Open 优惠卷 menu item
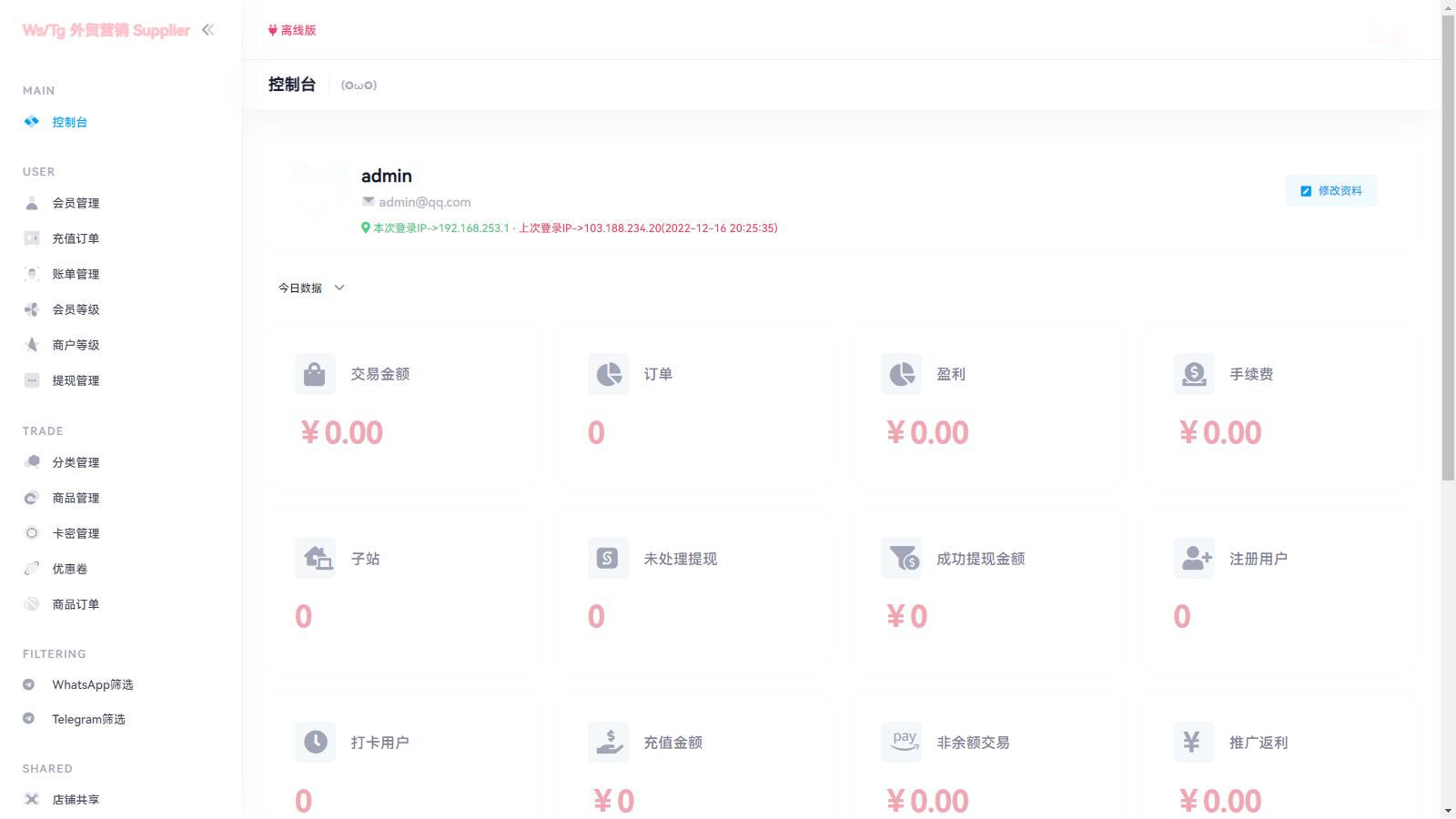Viewport: 1456px width, 819px height. (70, 569)
